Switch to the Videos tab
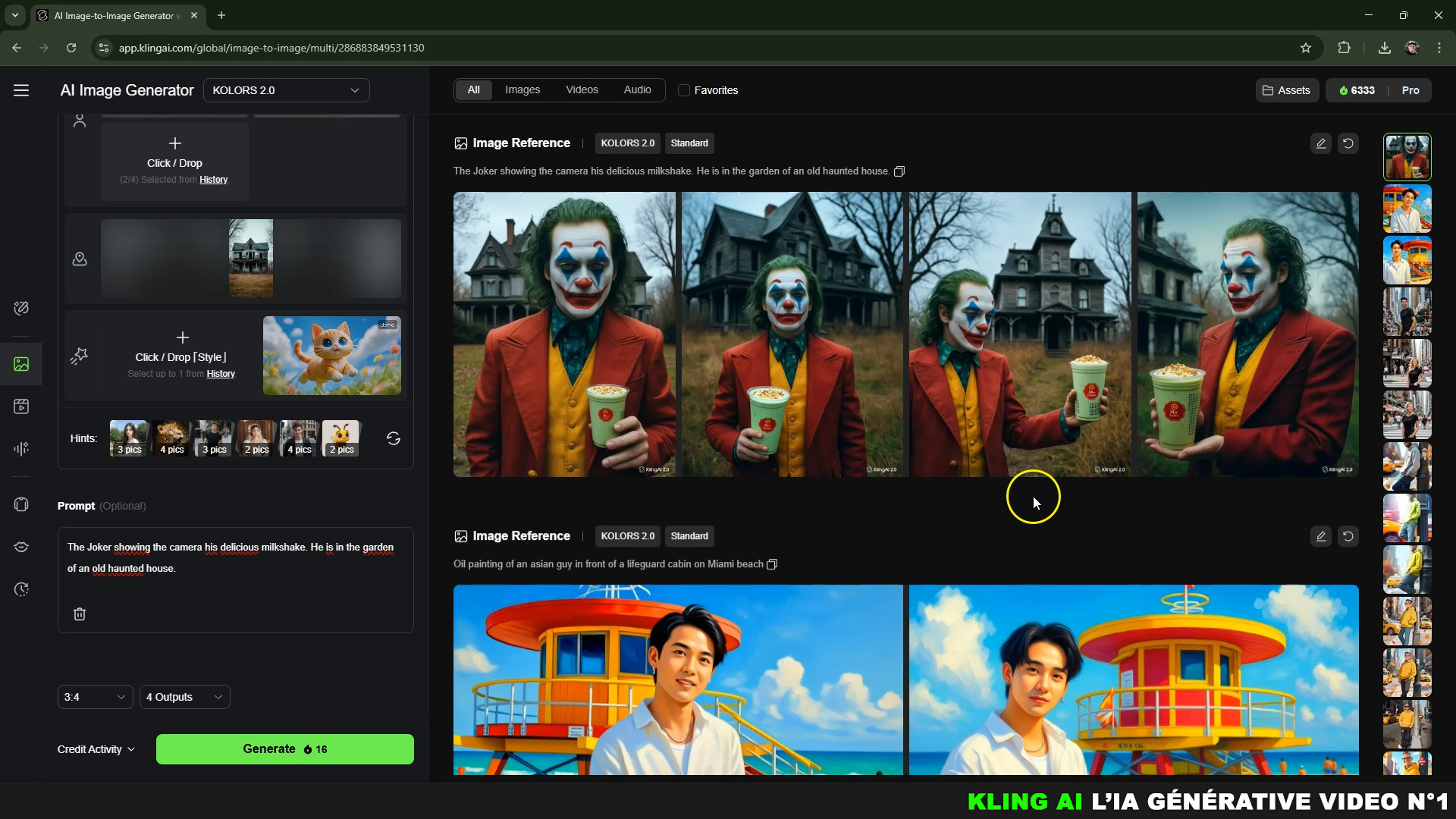 tap(582, 89)
